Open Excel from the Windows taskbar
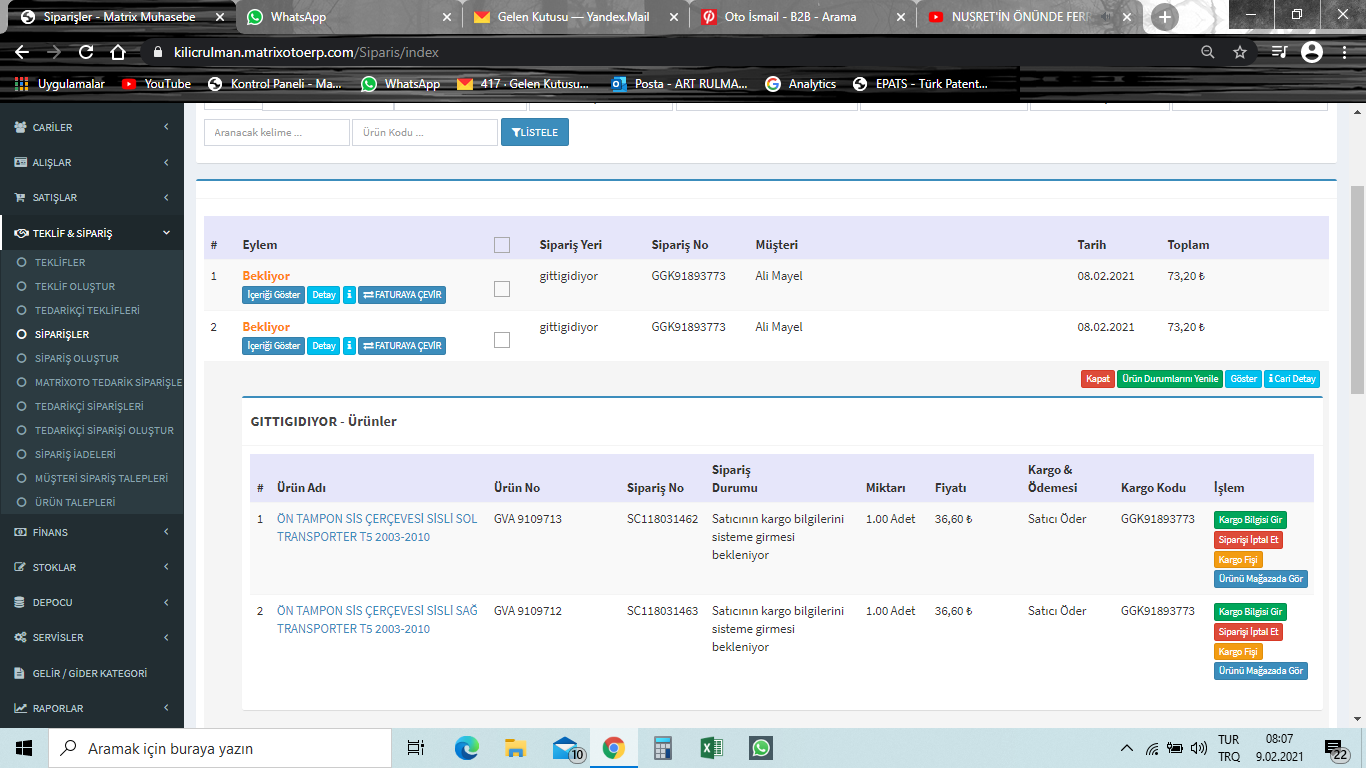The image size is (1366, 768). pyautogui.click(x=711, y=748)
